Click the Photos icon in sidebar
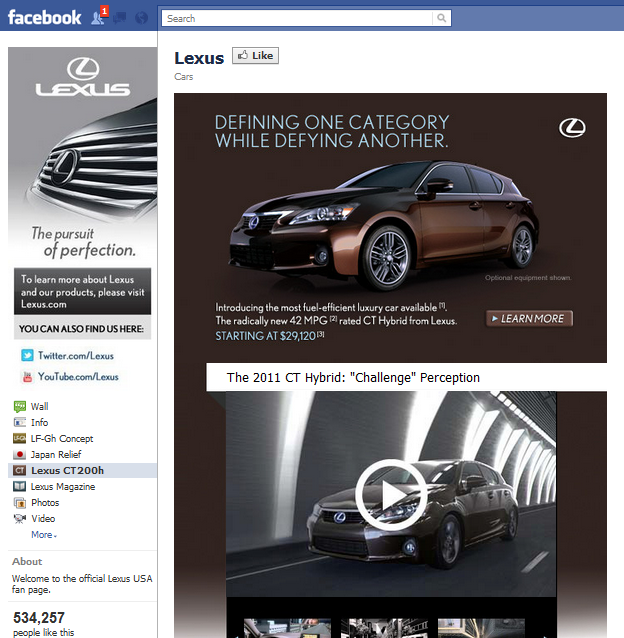The width and height of the screenshot is (624, 638). pyautogui.click(x=20, y=503)
